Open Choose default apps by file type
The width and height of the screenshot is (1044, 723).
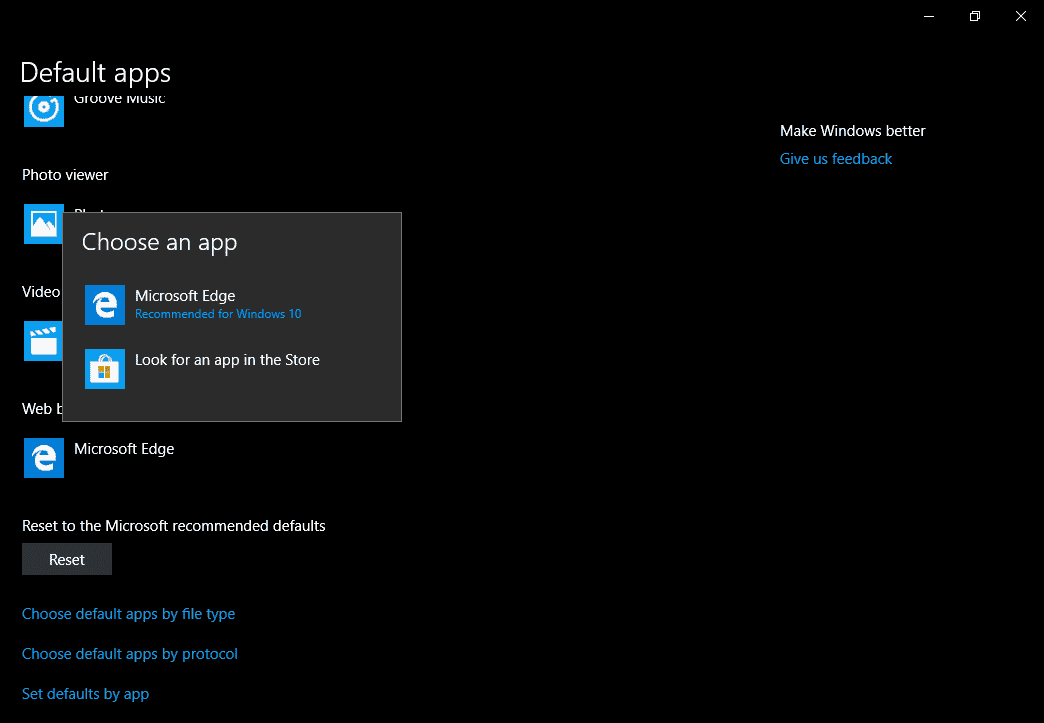point(129,614)
